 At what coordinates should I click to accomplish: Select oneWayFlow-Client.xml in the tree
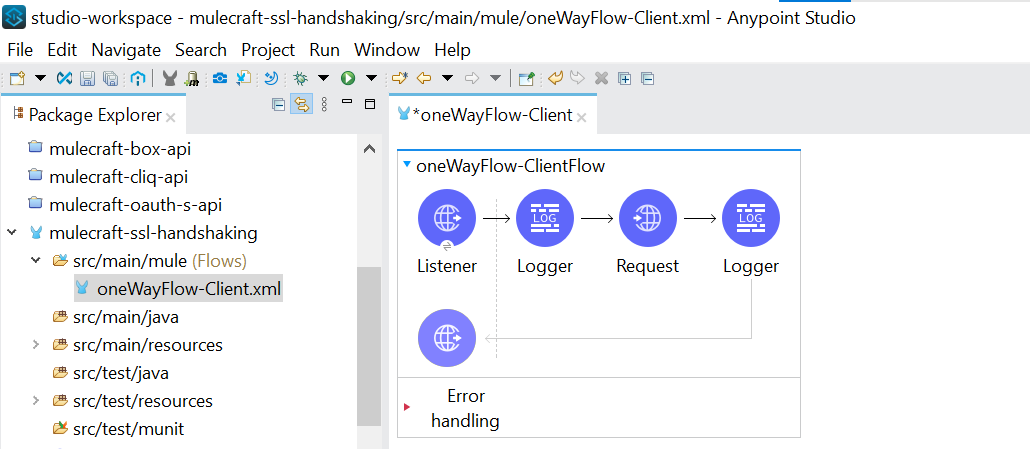188,289
